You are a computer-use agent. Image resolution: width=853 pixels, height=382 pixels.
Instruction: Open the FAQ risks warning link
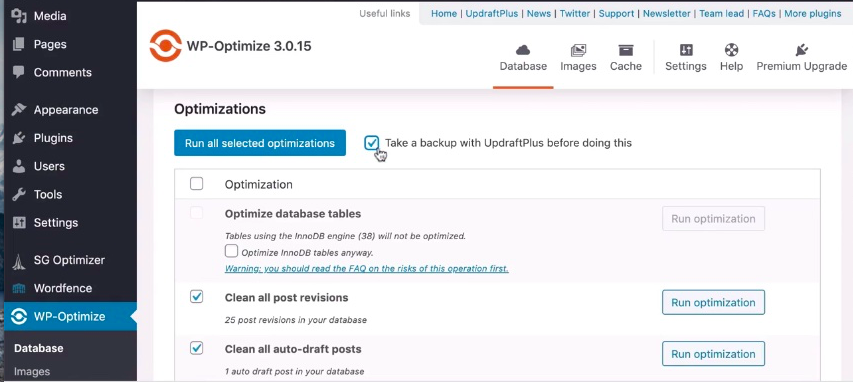pos(367,269)
